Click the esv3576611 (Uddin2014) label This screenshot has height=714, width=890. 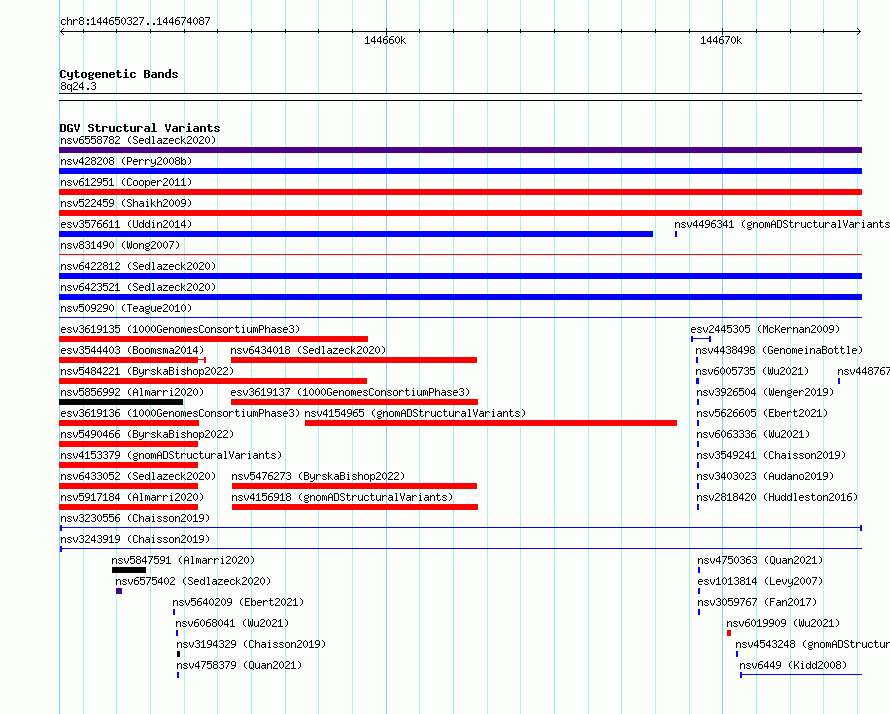click(126, 224)
